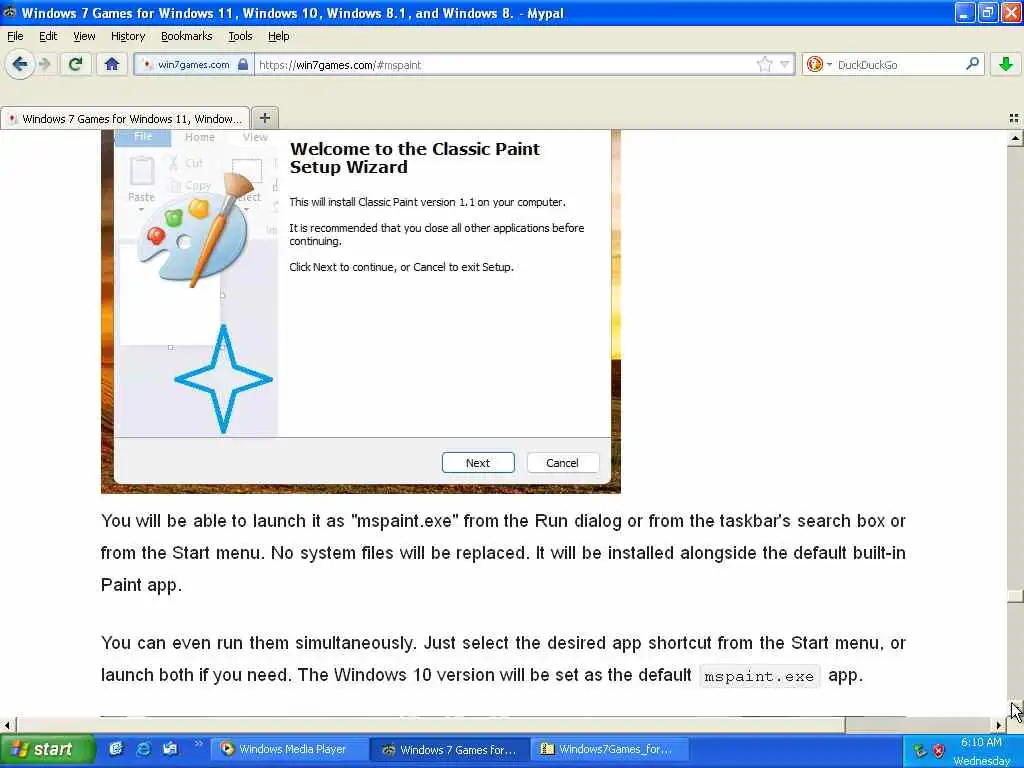Click the vertical scrollbar up arrow
Screen dimensions: 1024x768
point(1015,138)
